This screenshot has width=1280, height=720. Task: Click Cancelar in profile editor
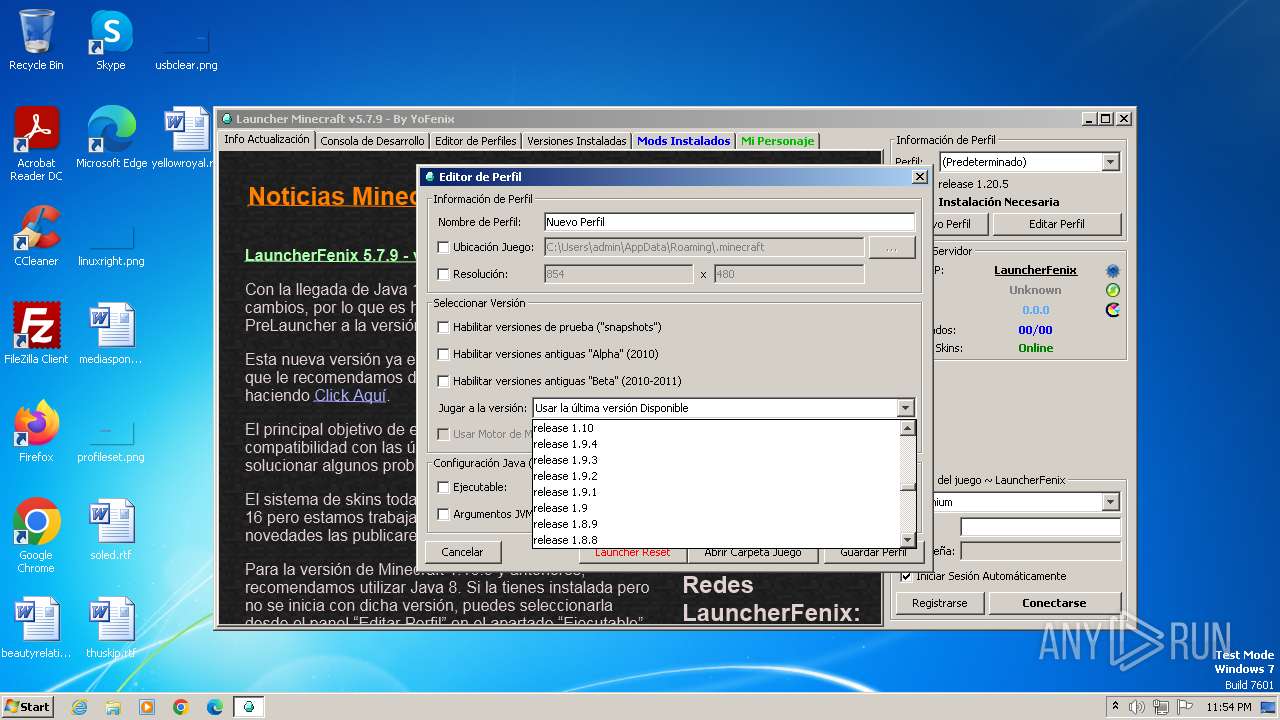(462, 552)
